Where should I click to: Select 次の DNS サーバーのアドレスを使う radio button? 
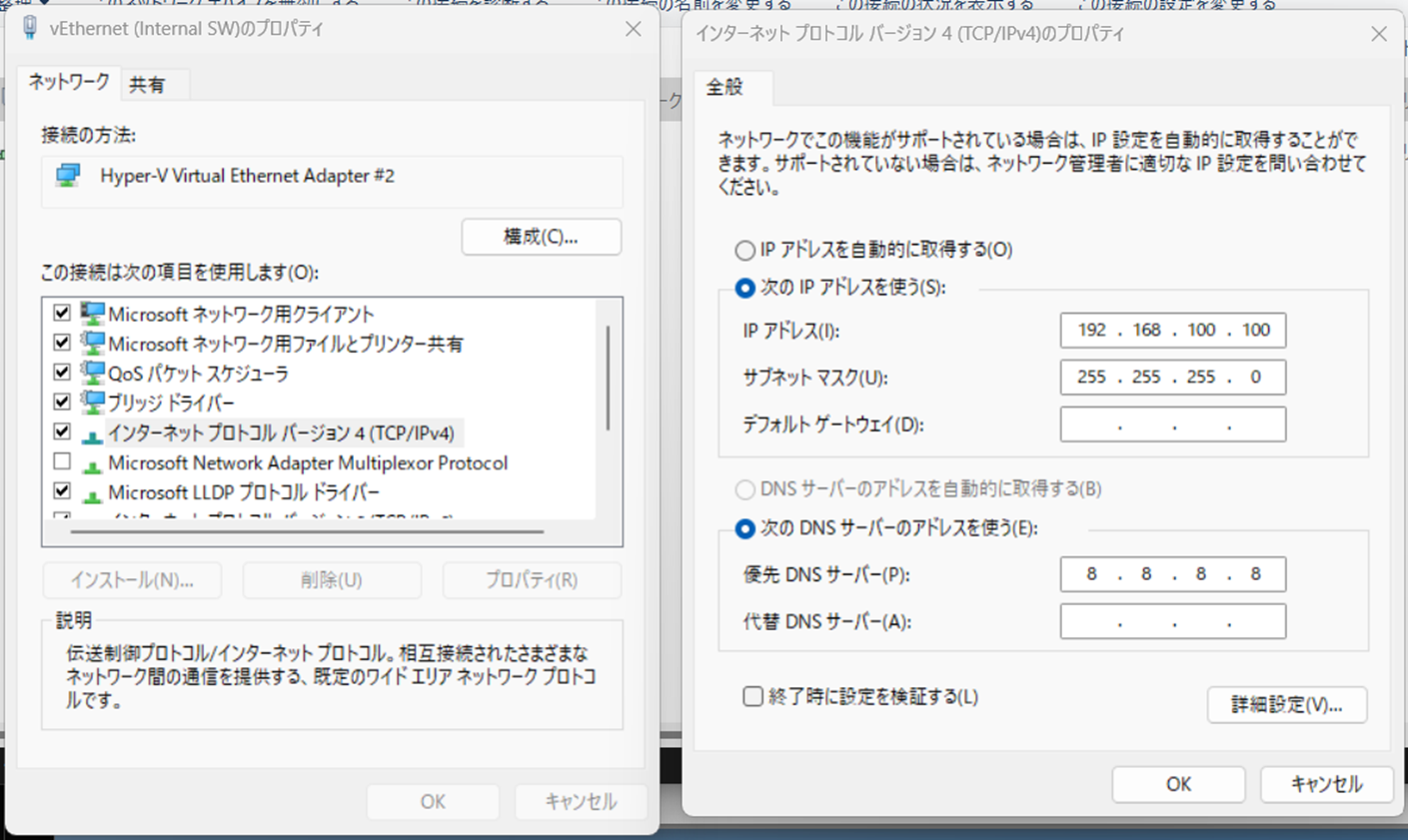tap(744, 528)
